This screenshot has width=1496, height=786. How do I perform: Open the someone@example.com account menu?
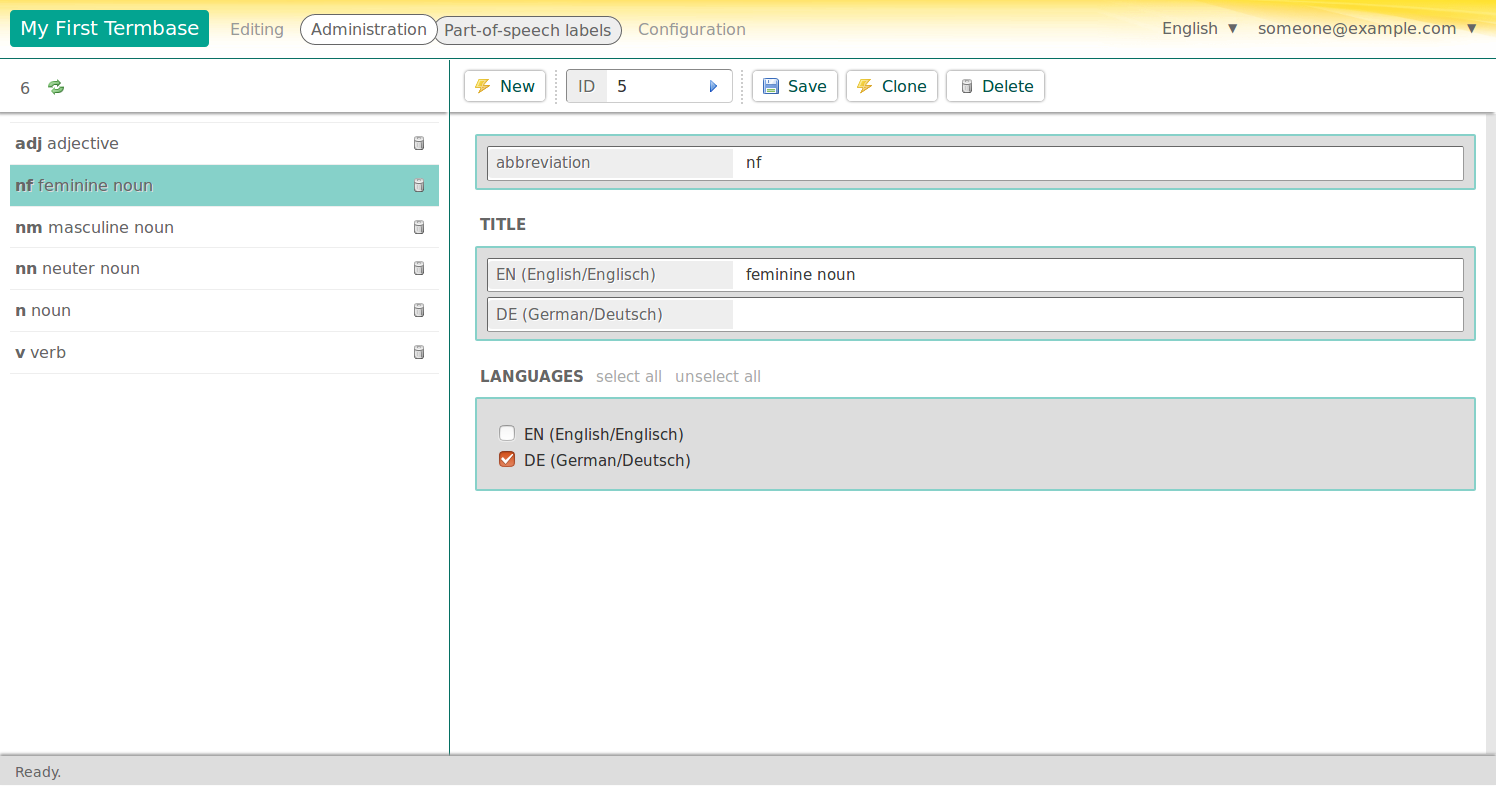click(x=1367, y=28)
